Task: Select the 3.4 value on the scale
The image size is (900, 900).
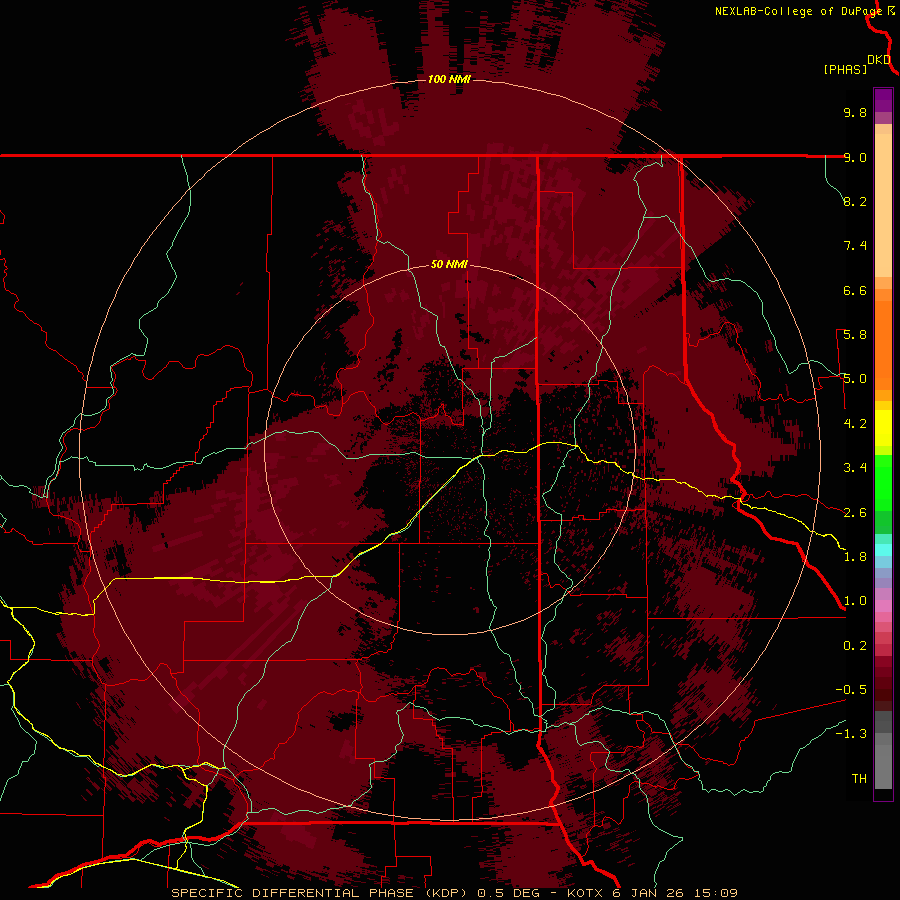Action: [x=855, y=468]
